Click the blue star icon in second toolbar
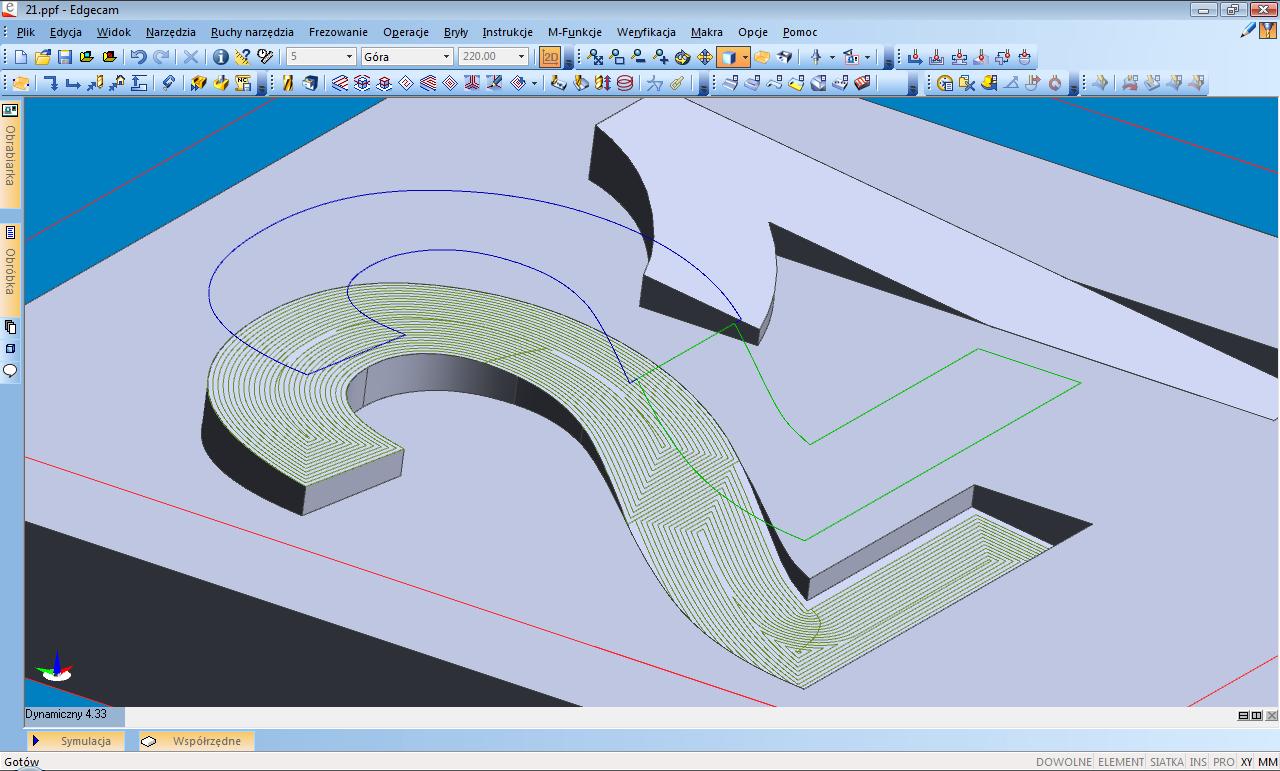1280x771 pixels. click(655, 83)
